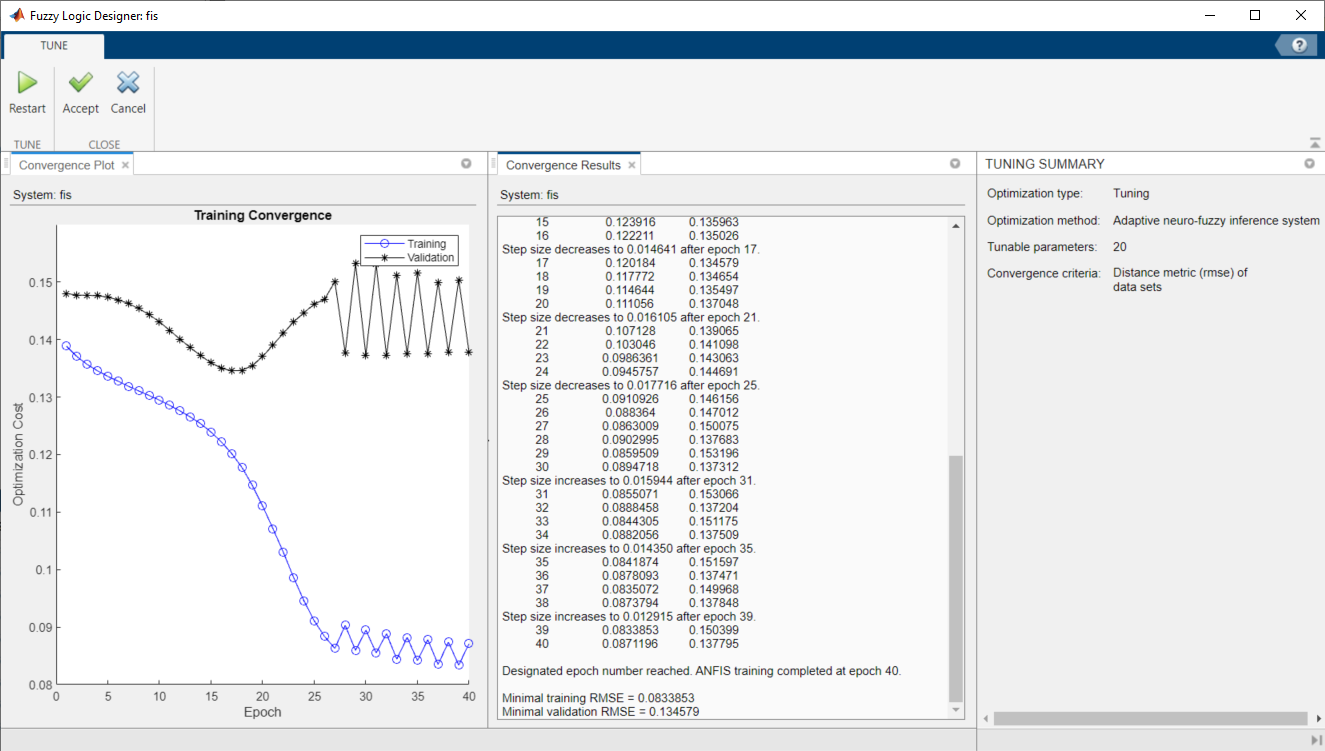Click inside the Training Convergence plot area
This screenshot has width=1325, height=751.
(260, 450)
